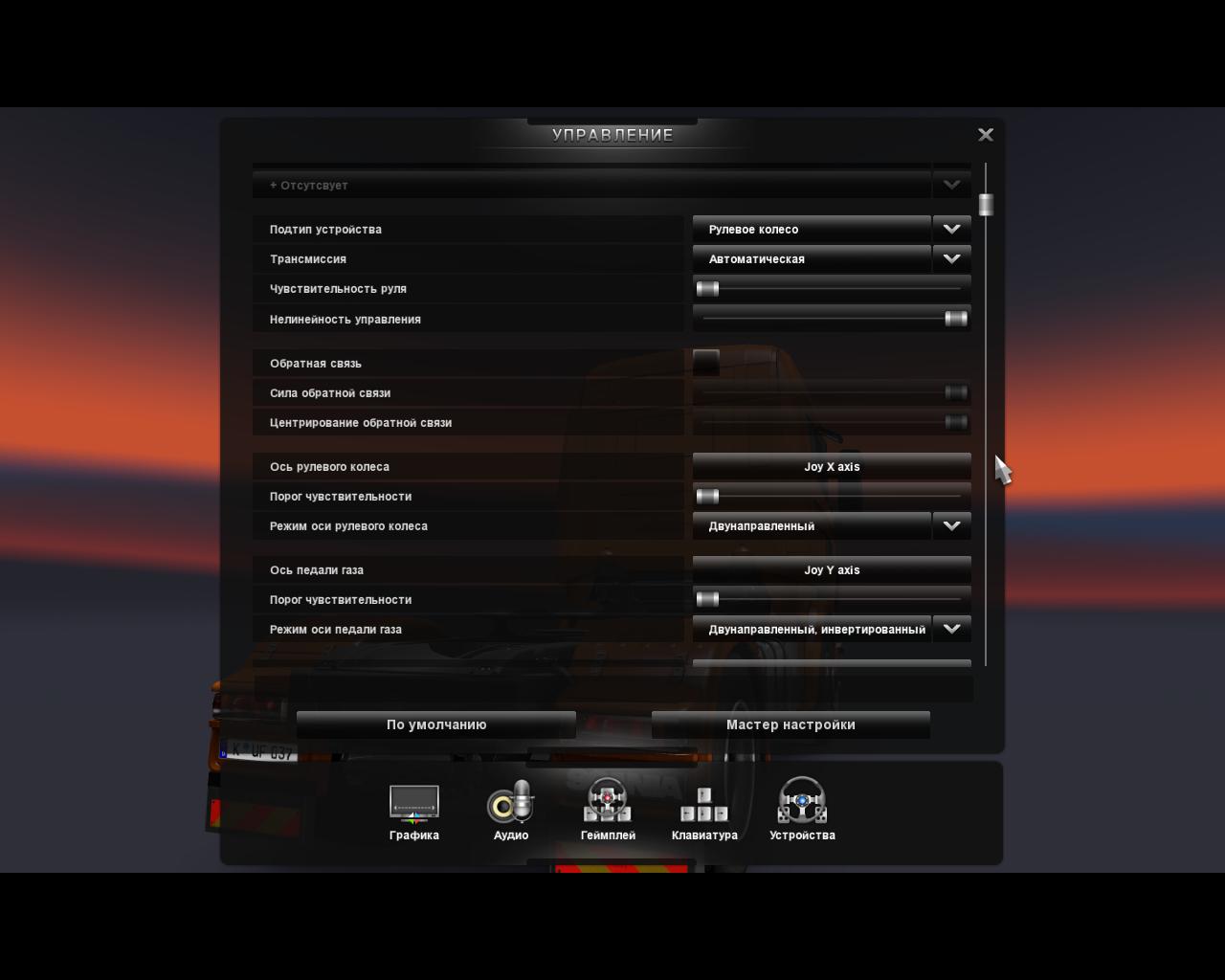
Task: Click the vertical scrollbar thumb
Action: 986,204
